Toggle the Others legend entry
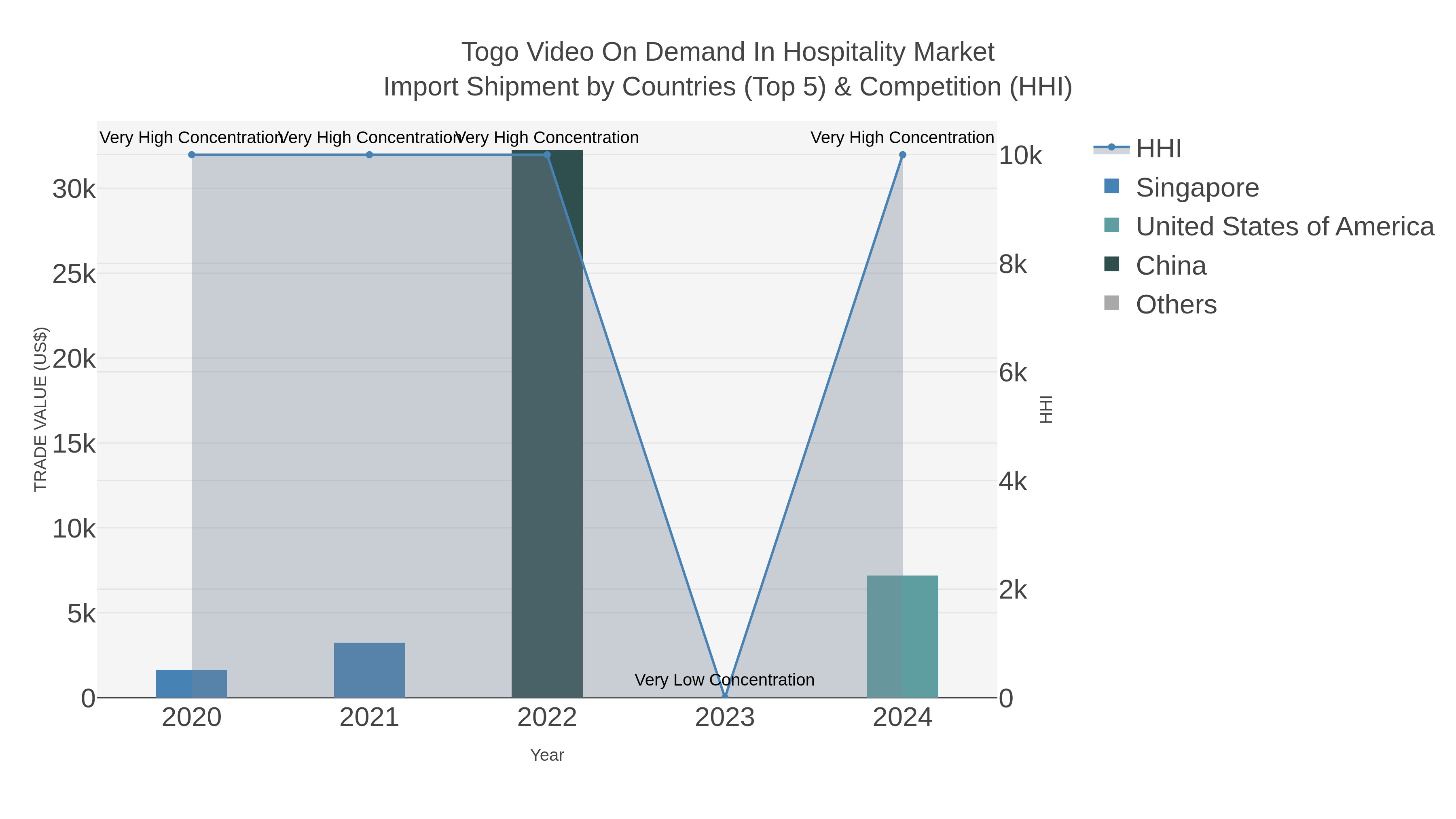The image size is (1456, 819). 1160,304
